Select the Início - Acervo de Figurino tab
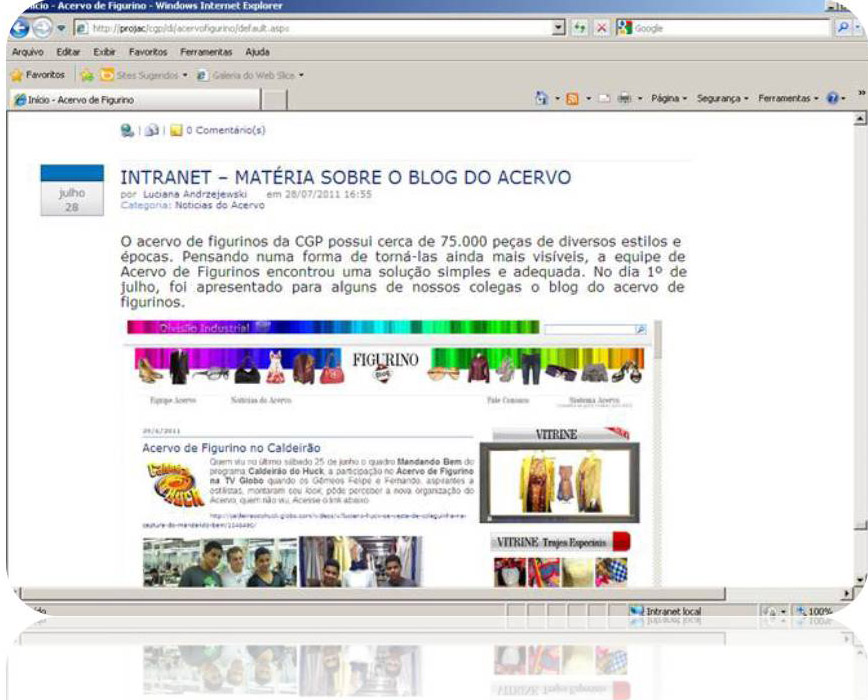The width and height of the screenshot is (868, 700). pos(78,100)
